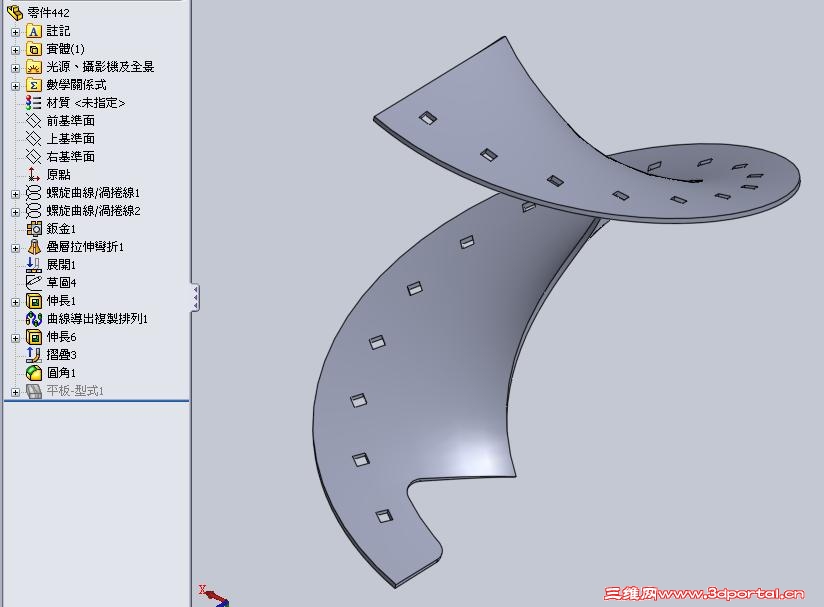This screenshot has height=607, width=824.
Task: Expand the 註記 tree node
Action: point(15,32)
